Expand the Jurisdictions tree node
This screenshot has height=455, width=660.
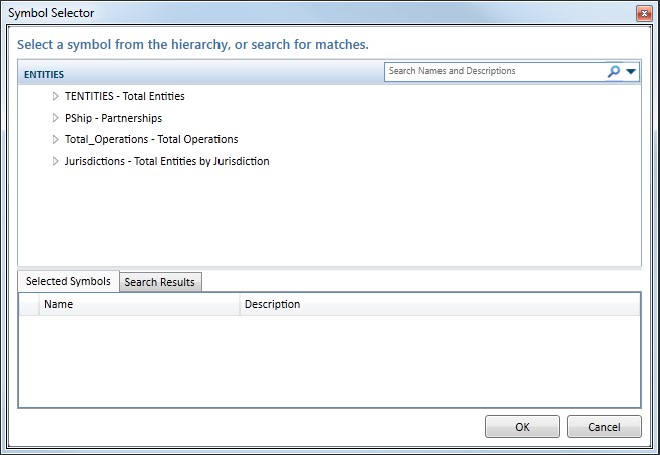(x=56, y=161)
